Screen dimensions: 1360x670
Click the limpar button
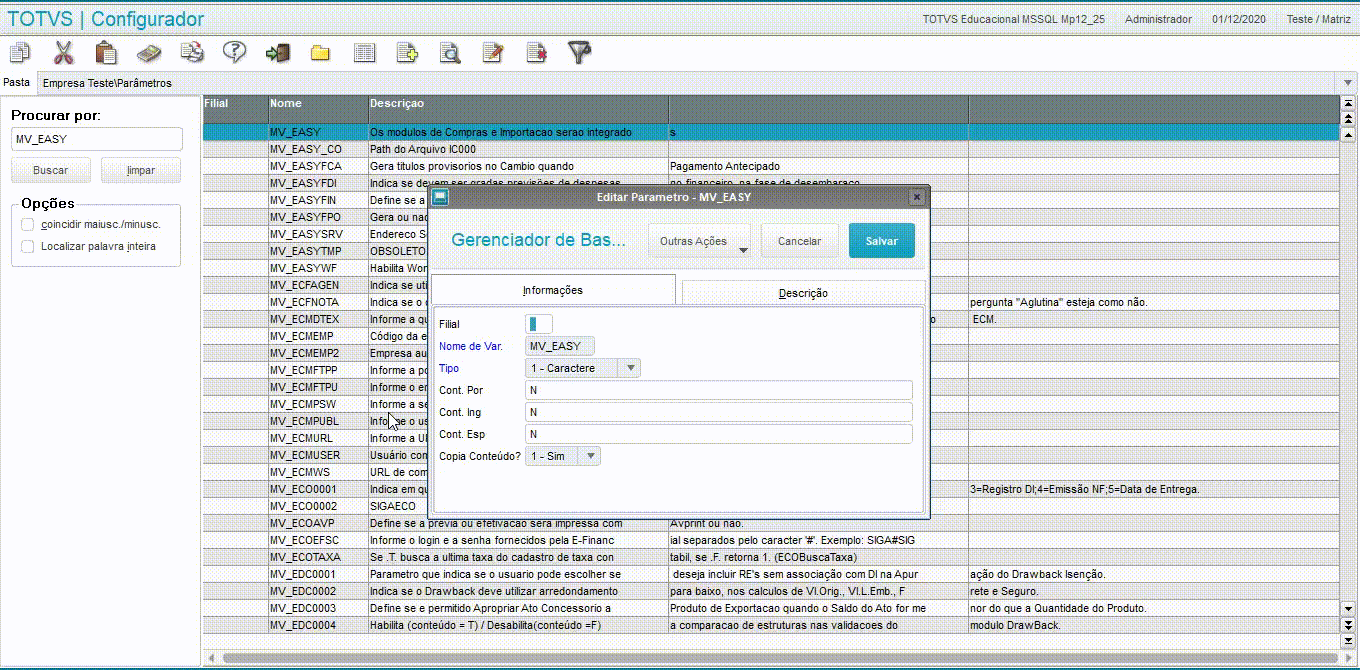coord(141,170)
